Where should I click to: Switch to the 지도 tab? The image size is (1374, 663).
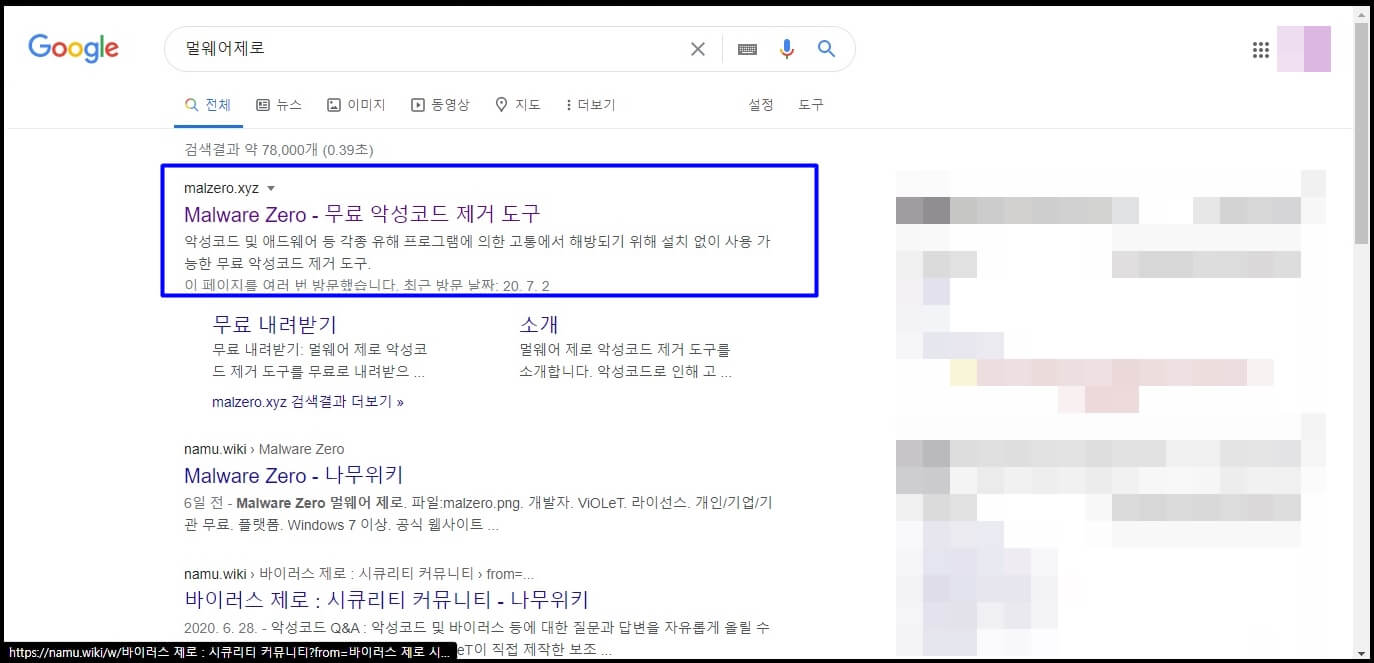point(518,105)
